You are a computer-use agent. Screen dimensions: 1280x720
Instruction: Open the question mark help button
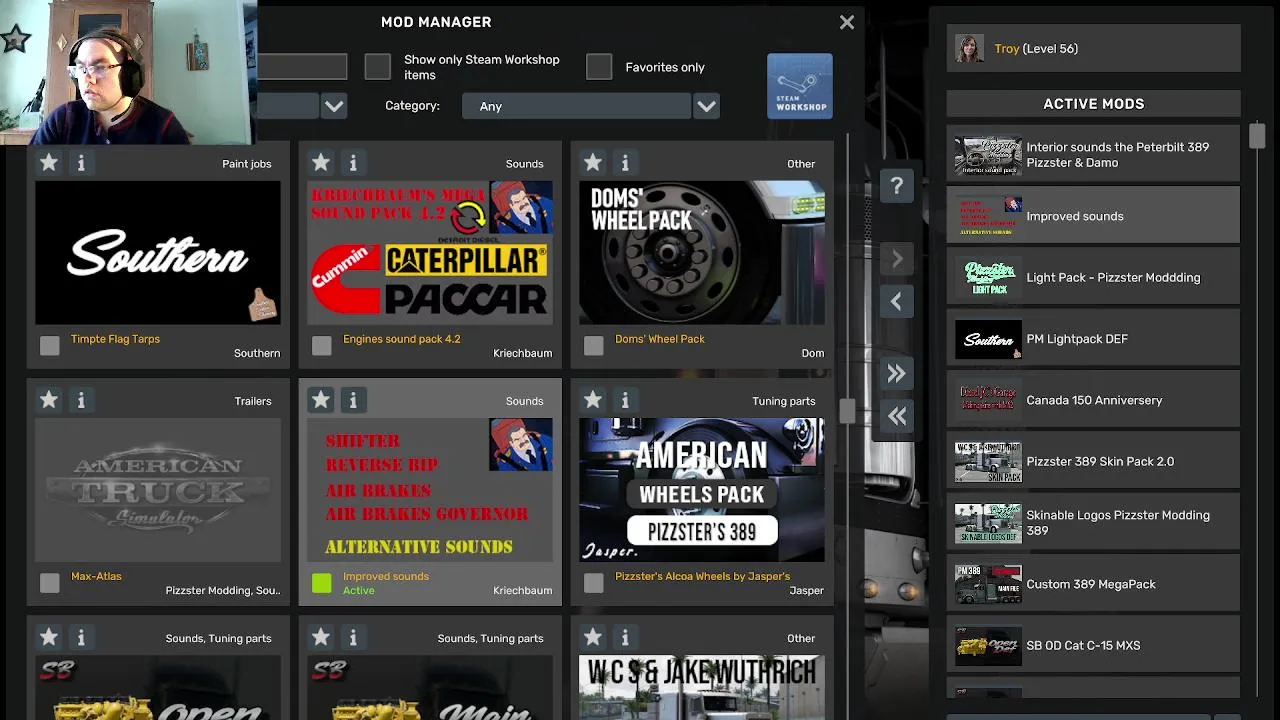coord(897,186)
